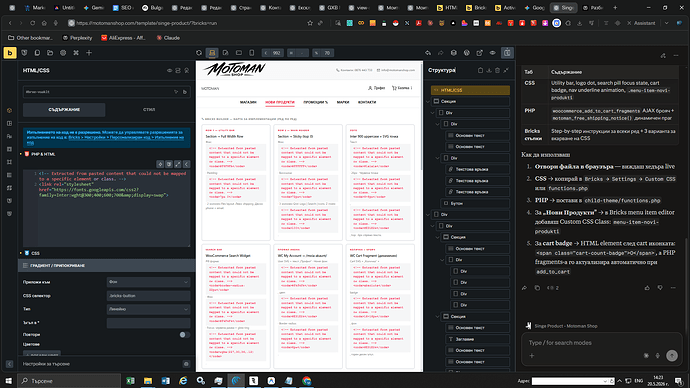Click НОВИ ПРОДУКТИ in the site menu

point(280,102)
